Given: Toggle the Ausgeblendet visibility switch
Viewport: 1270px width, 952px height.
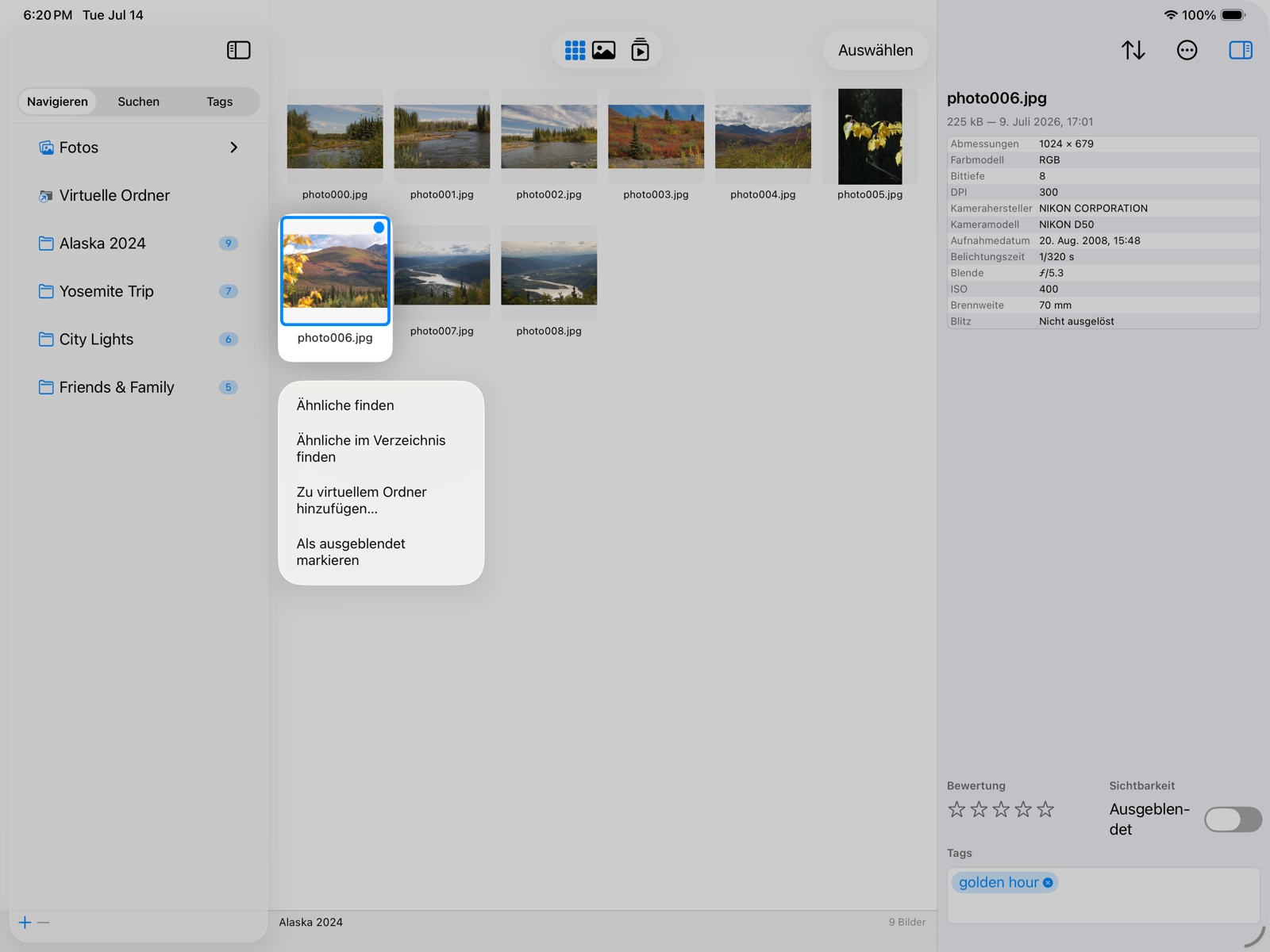Looking at the screenshot, I should click(x=1233, y=820).
